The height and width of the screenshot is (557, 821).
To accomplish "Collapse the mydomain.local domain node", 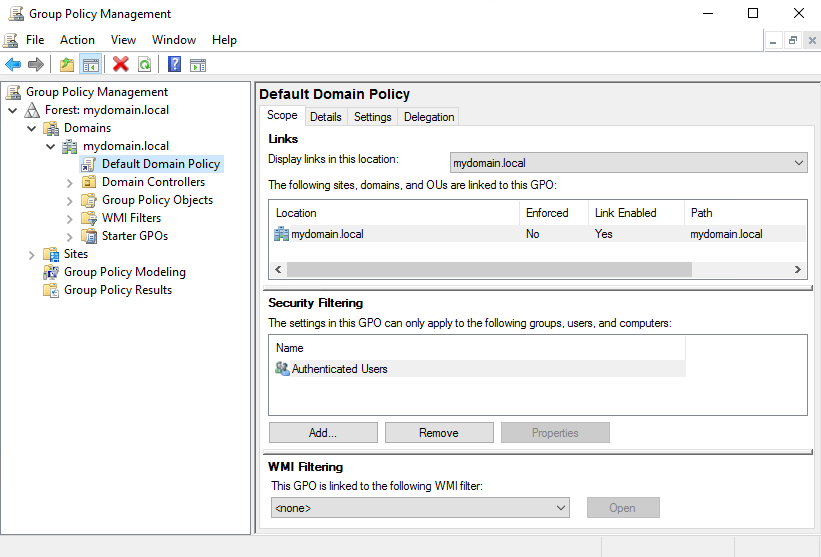I will coord(50,146).
